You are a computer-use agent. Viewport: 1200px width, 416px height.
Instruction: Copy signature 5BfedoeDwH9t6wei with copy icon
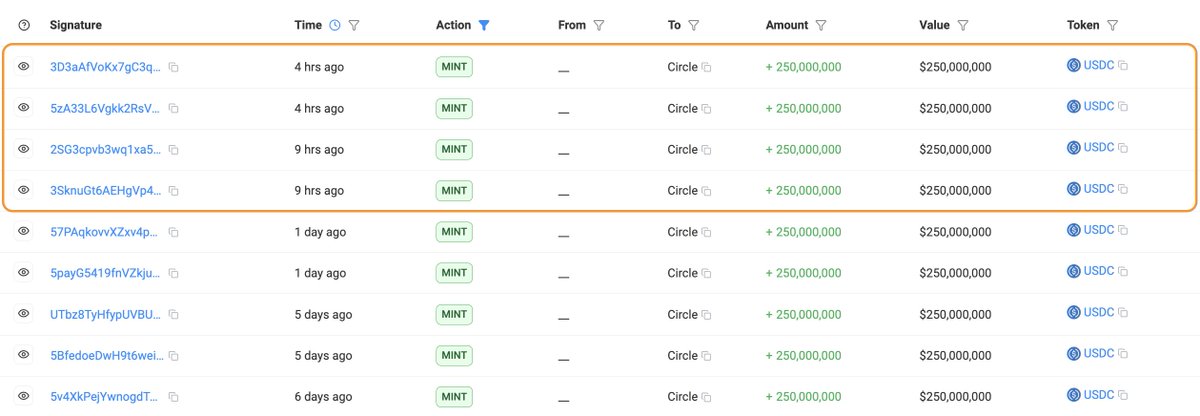click(174, 355)
